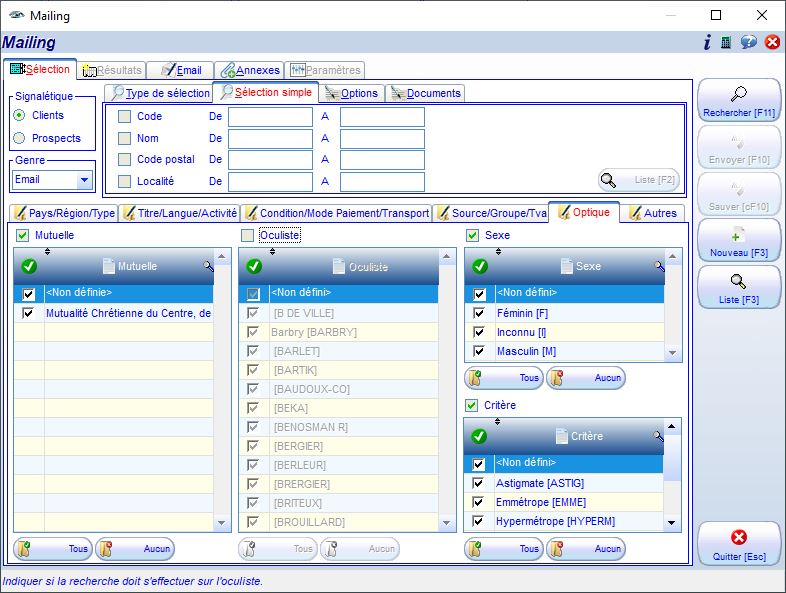The height and width of the screenshot is (593, 786).
Task: Click the Nom 'A' input field
Action: pyautogui.click(x=382, y=138)
